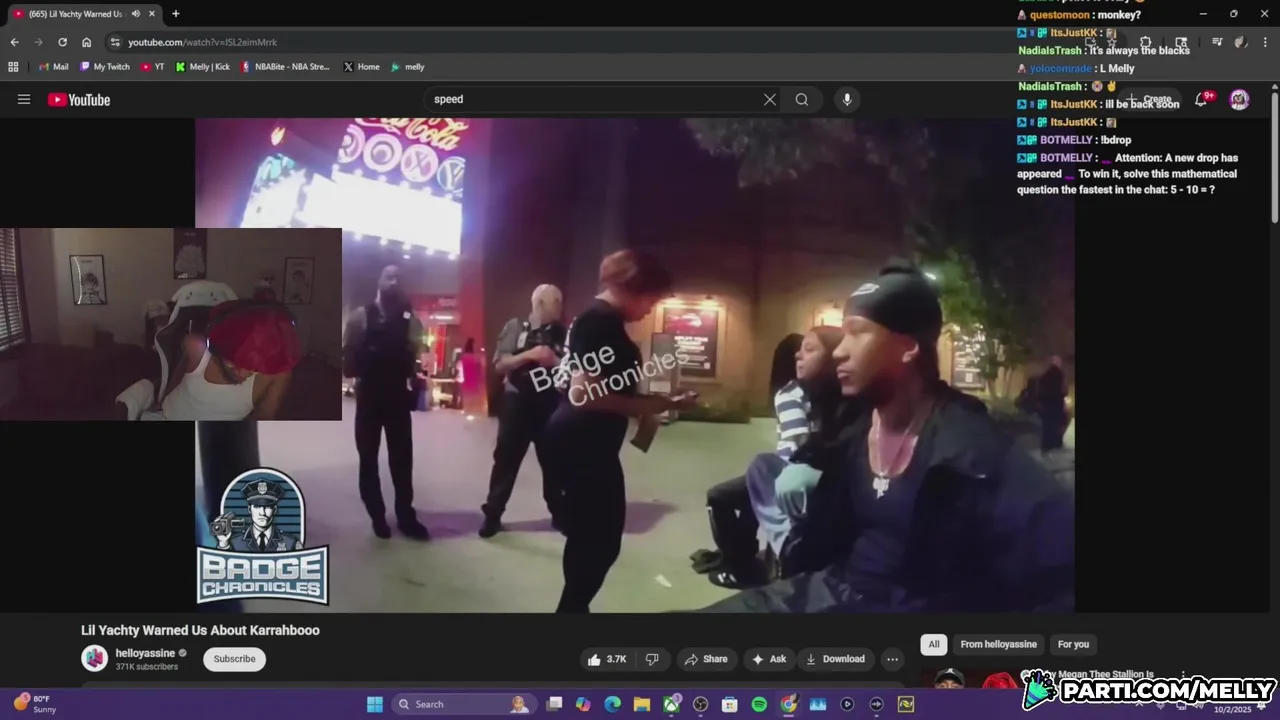Open helloyassine channel avatar
The height and width of the screenshot is (720, 1280).
[94, 658]
